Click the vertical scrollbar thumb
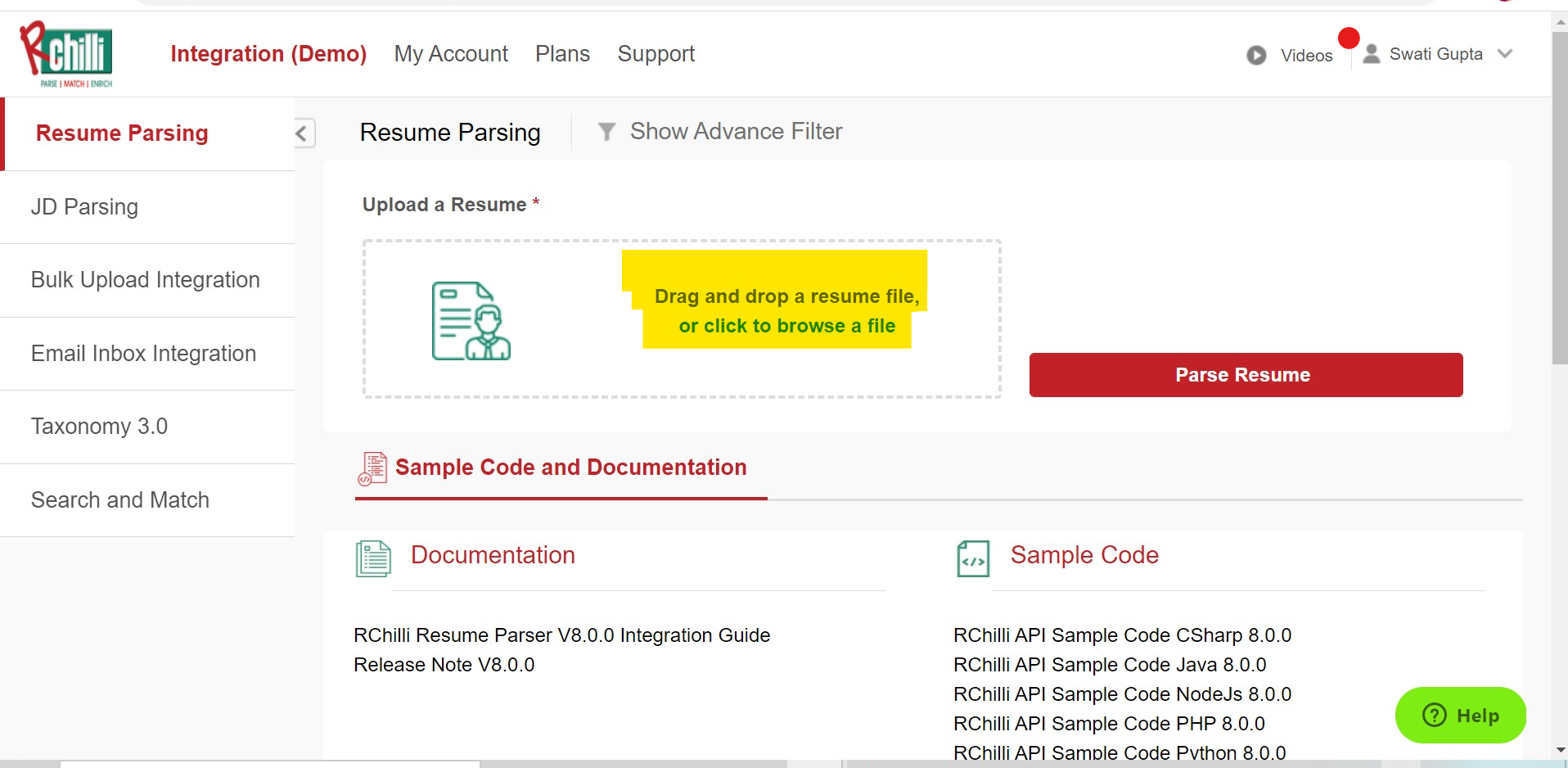Image resolution: width=1568 pixels, height=768 pixels. coord(1560,197)
